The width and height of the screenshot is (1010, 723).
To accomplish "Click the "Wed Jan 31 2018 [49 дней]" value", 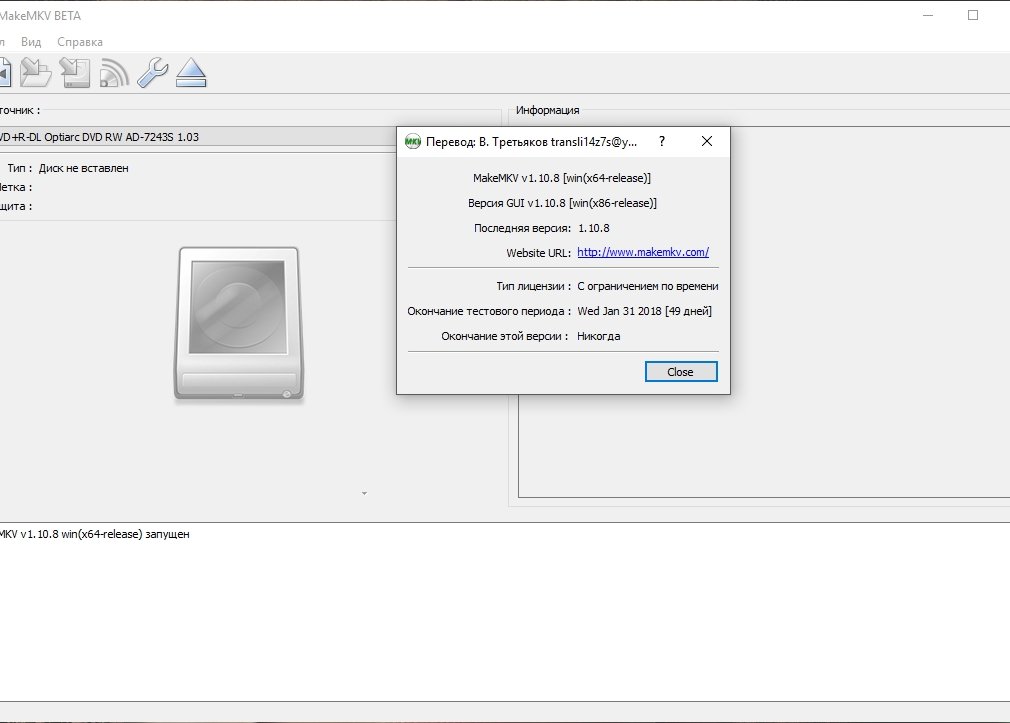I will click(x=644, y=311).
